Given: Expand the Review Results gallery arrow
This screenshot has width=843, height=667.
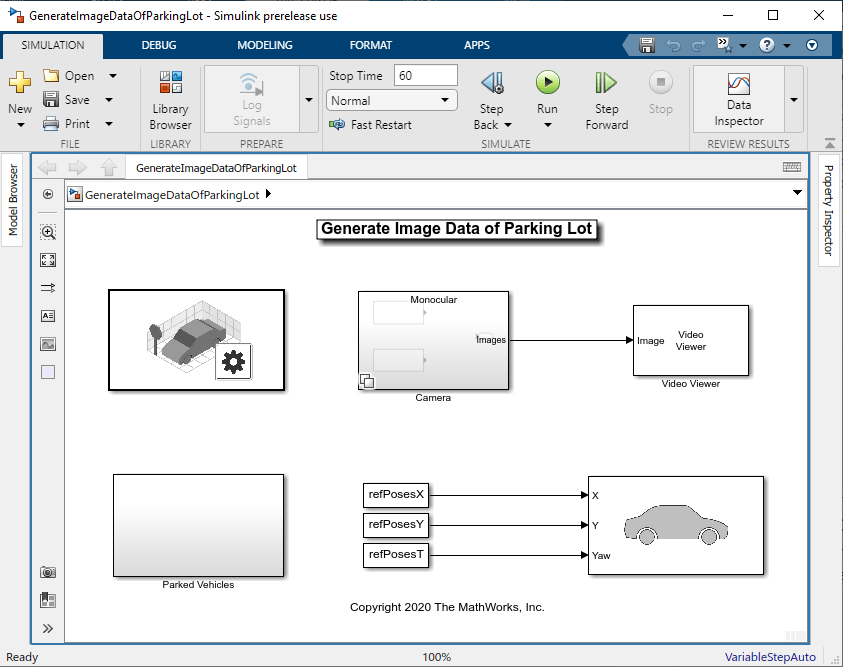Looking at the screenshot, I should (x=794, y=100).
